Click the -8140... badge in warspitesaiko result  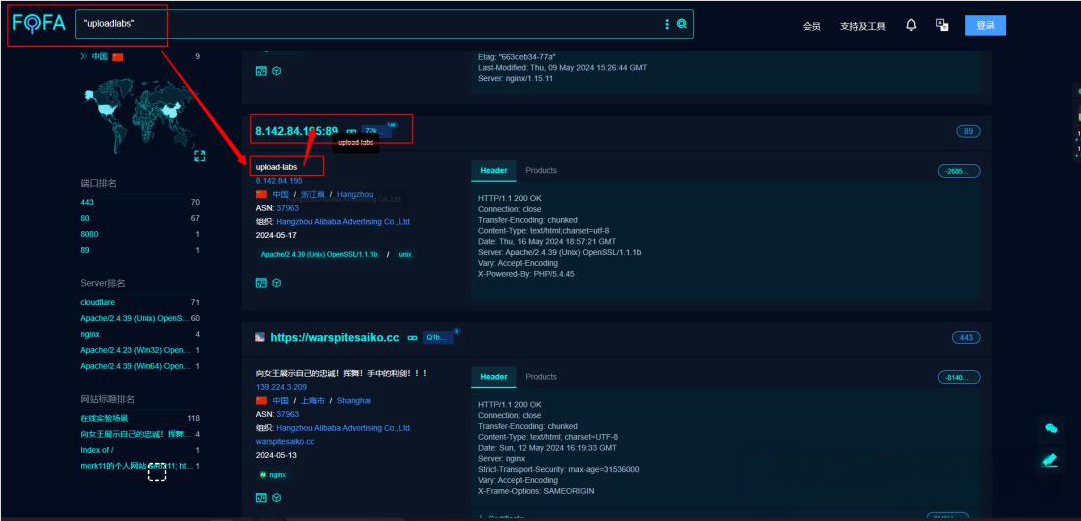[959, 377]
